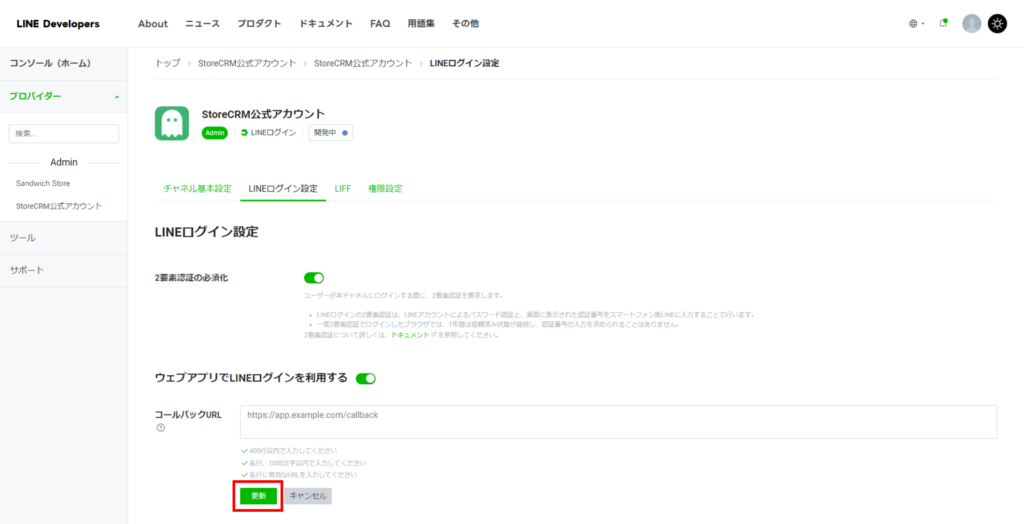Click first StoreCRM公式アカウント breadcrumb
The width and height of the screenshot is (1024, 524).
click(x=247, y=63)
